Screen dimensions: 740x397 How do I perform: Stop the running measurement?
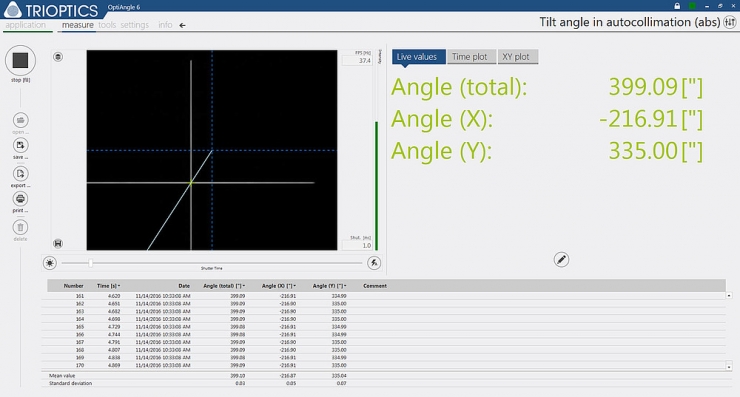tap(20, 60)
